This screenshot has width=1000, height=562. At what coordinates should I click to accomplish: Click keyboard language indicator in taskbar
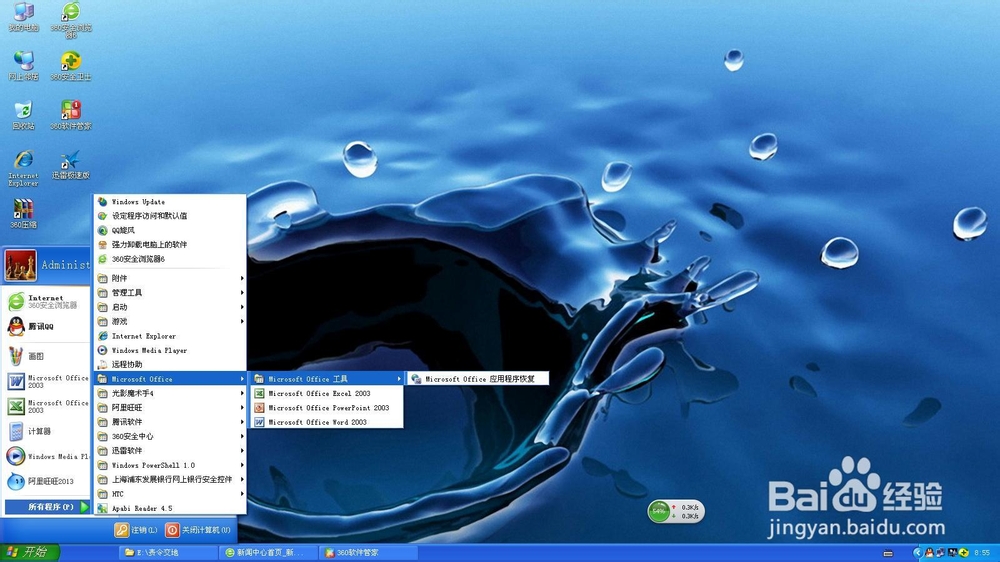click(x=888, y=553)
